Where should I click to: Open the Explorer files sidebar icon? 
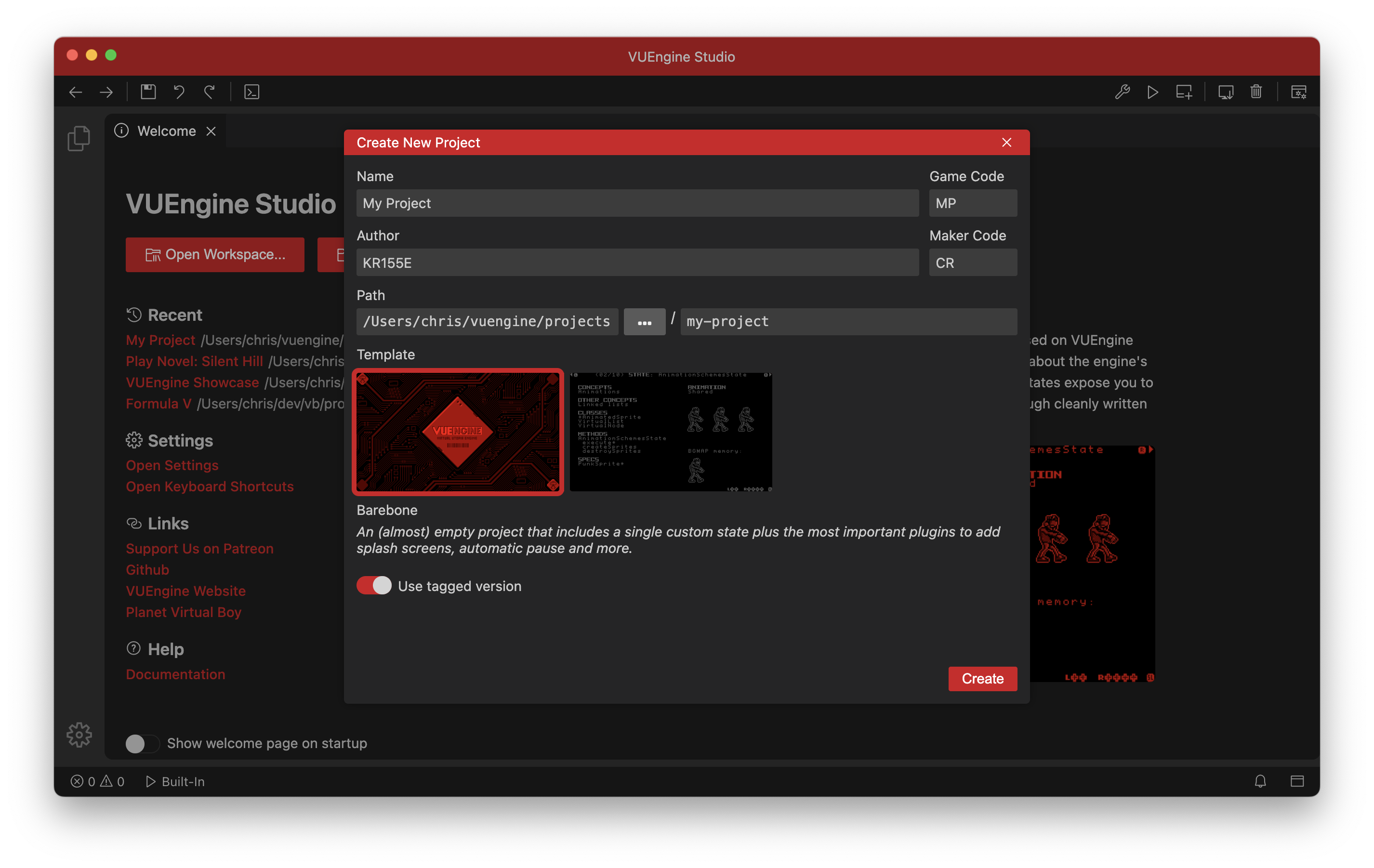(x=79, y=139)
